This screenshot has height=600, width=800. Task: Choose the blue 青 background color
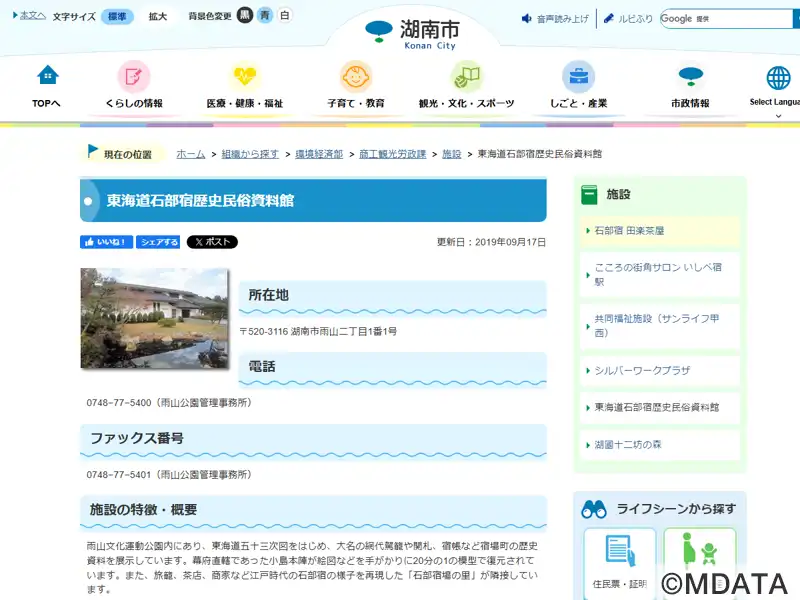[265, 16]
